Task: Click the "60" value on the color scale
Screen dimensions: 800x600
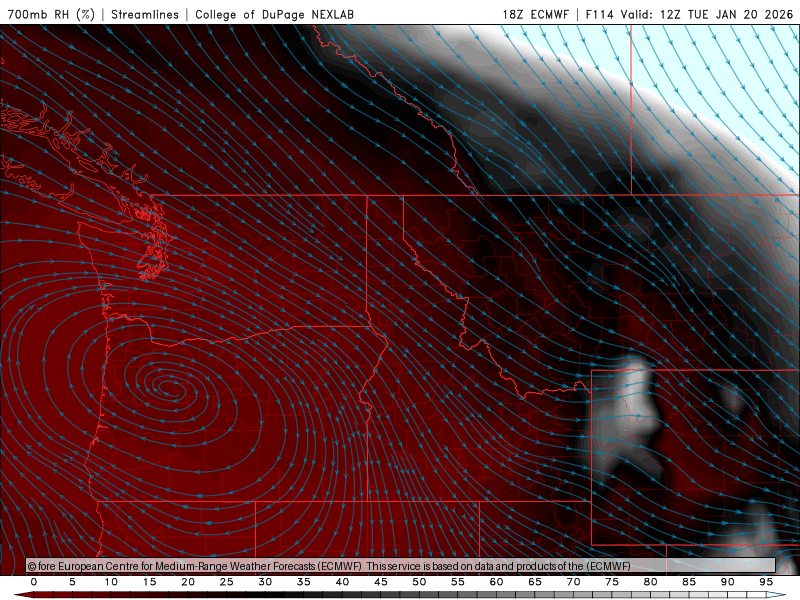Action: (x=496, y=582)
